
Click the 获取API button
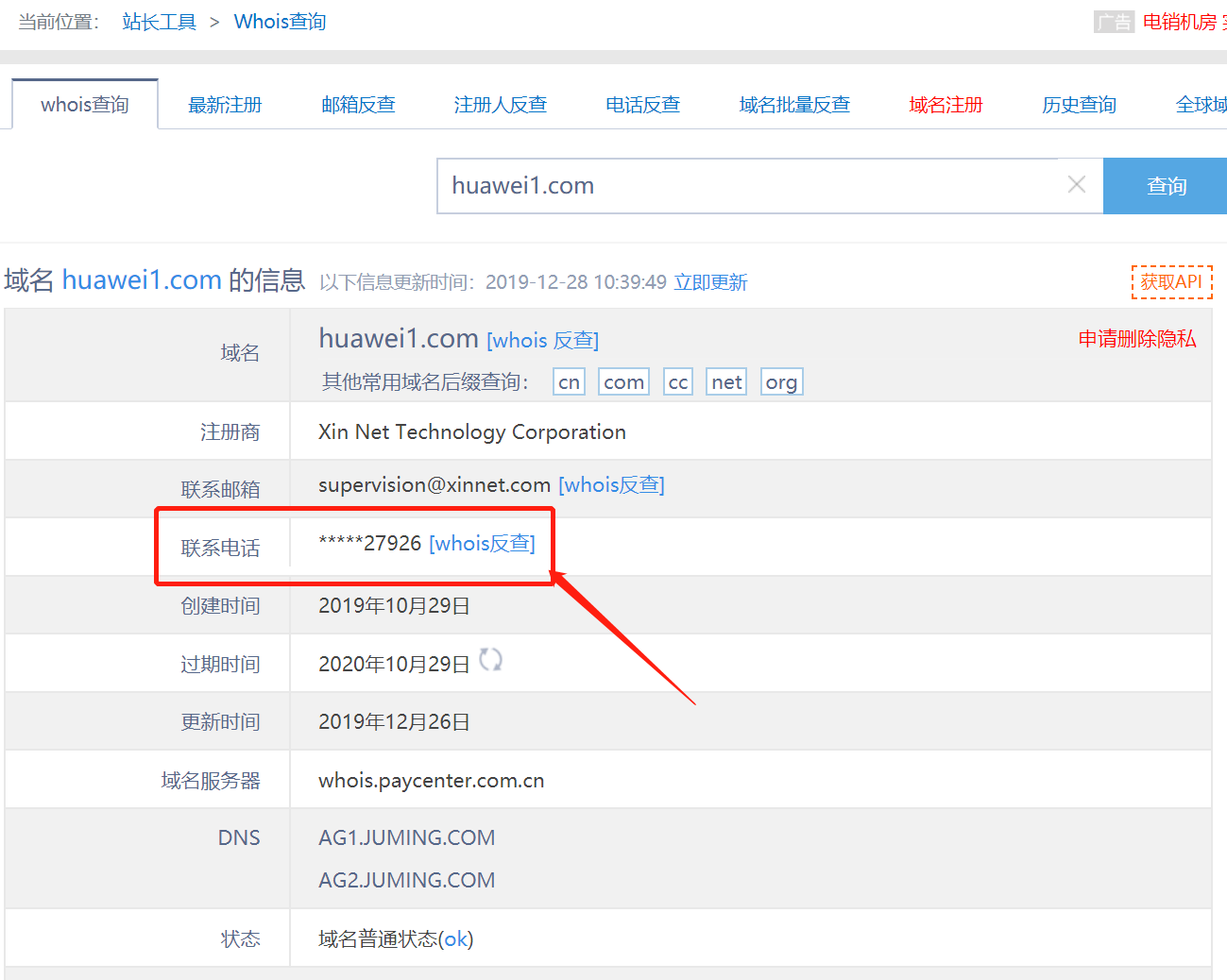click(1171, 281)
